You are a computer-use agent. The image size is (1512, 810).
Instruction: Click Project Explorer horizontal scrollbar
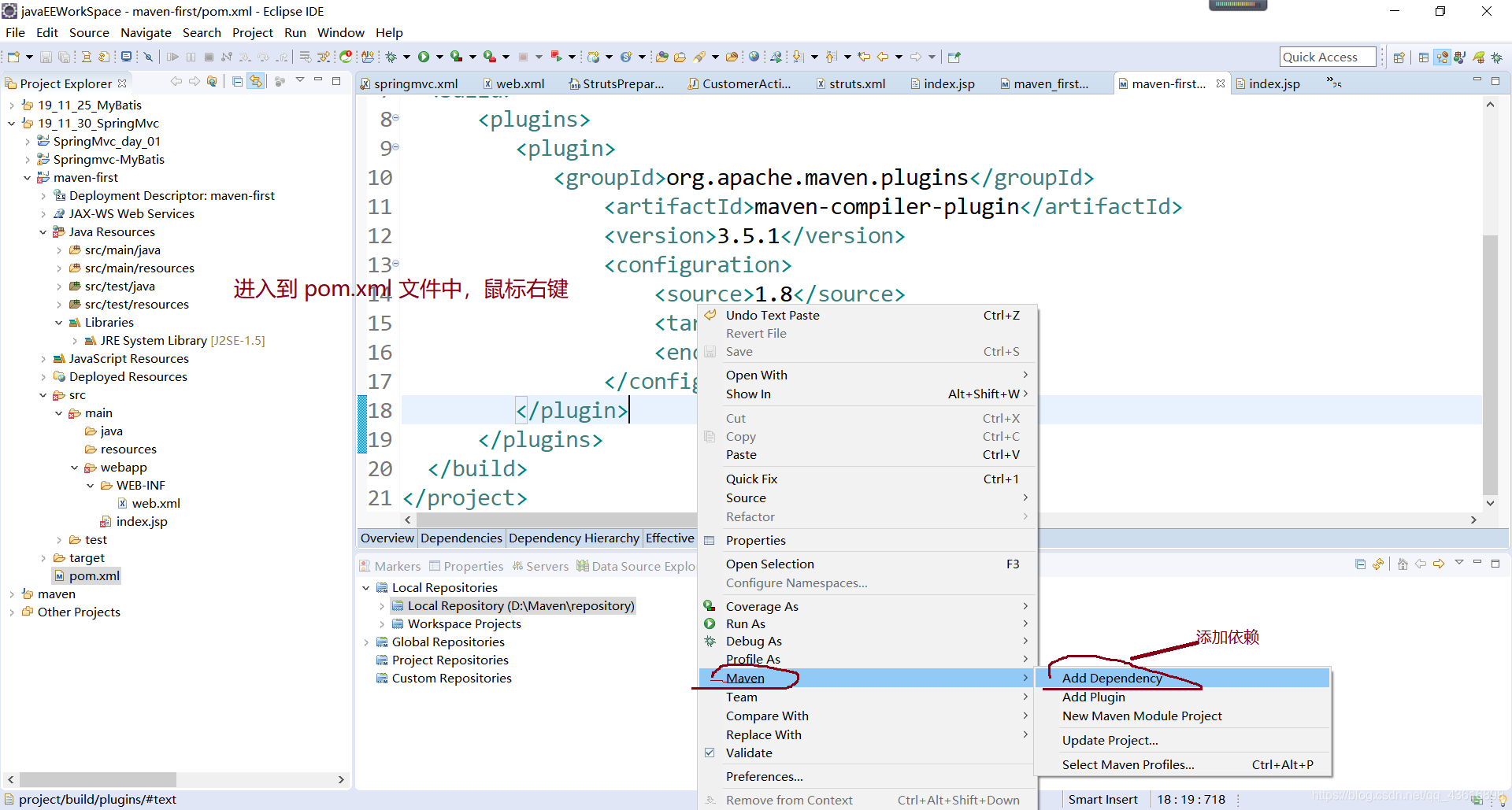pos(98,779)
